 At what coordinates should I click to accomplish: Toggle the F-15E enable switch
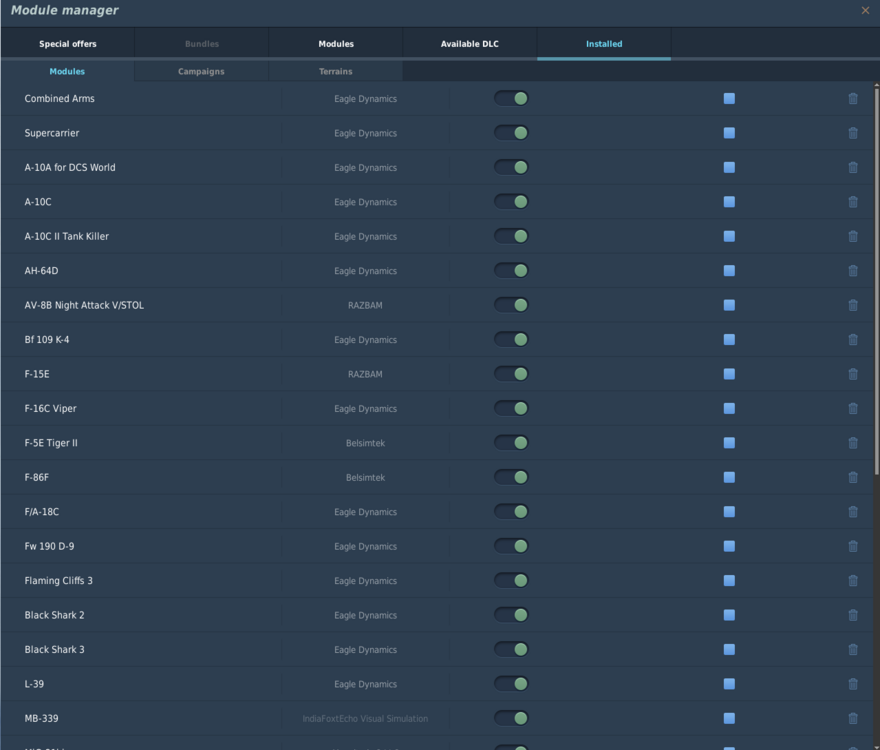coord(511,374)
